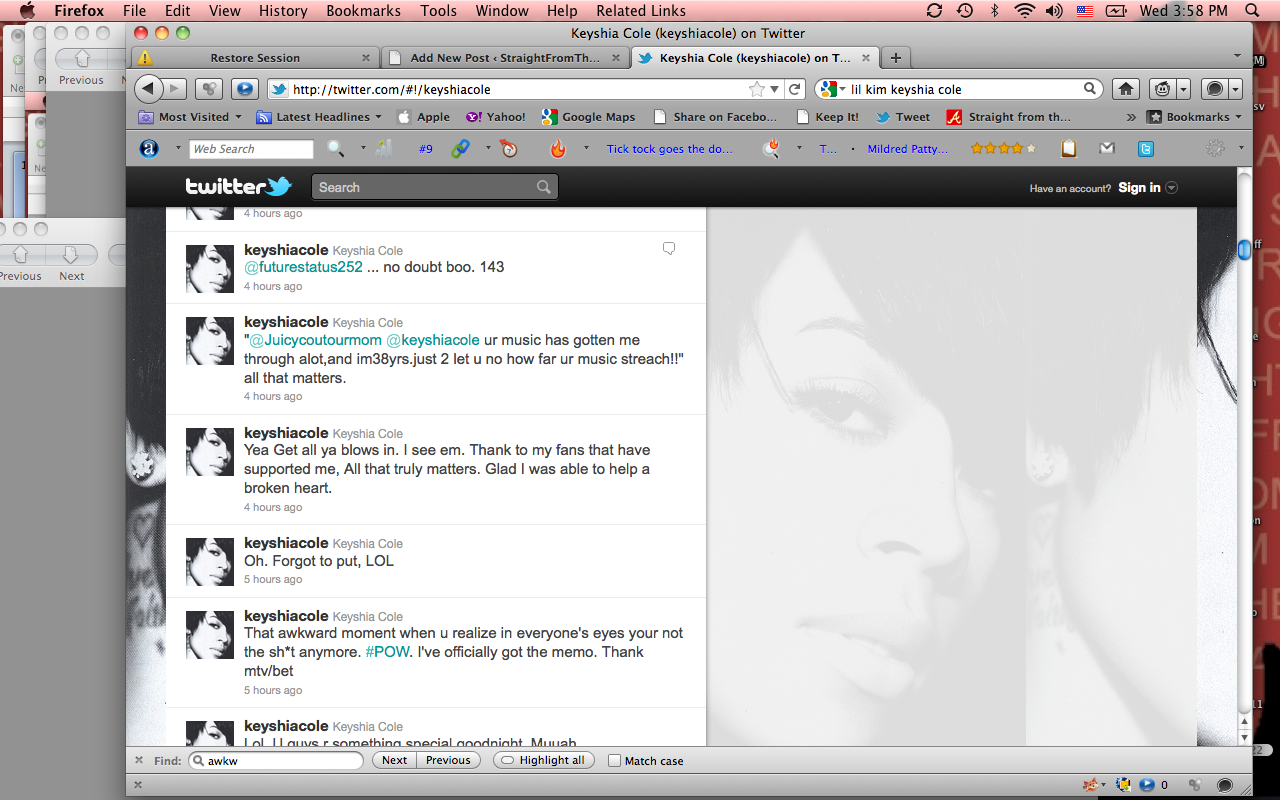Image resolution: width=1280 pixels, height=800 pixels.
Task: Click the @Juicycoutourmom mention link
Action: [x=315, y=340]
